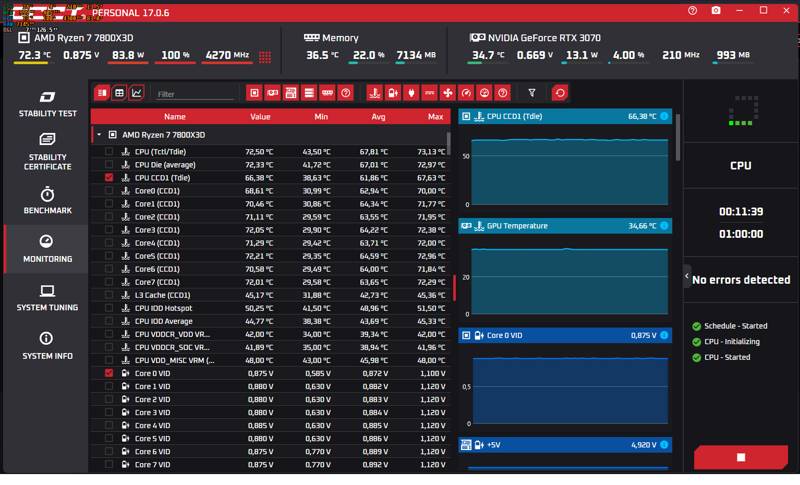
Task: Uncheck the Core 0 VID checkbox
Action: [109, 373]
